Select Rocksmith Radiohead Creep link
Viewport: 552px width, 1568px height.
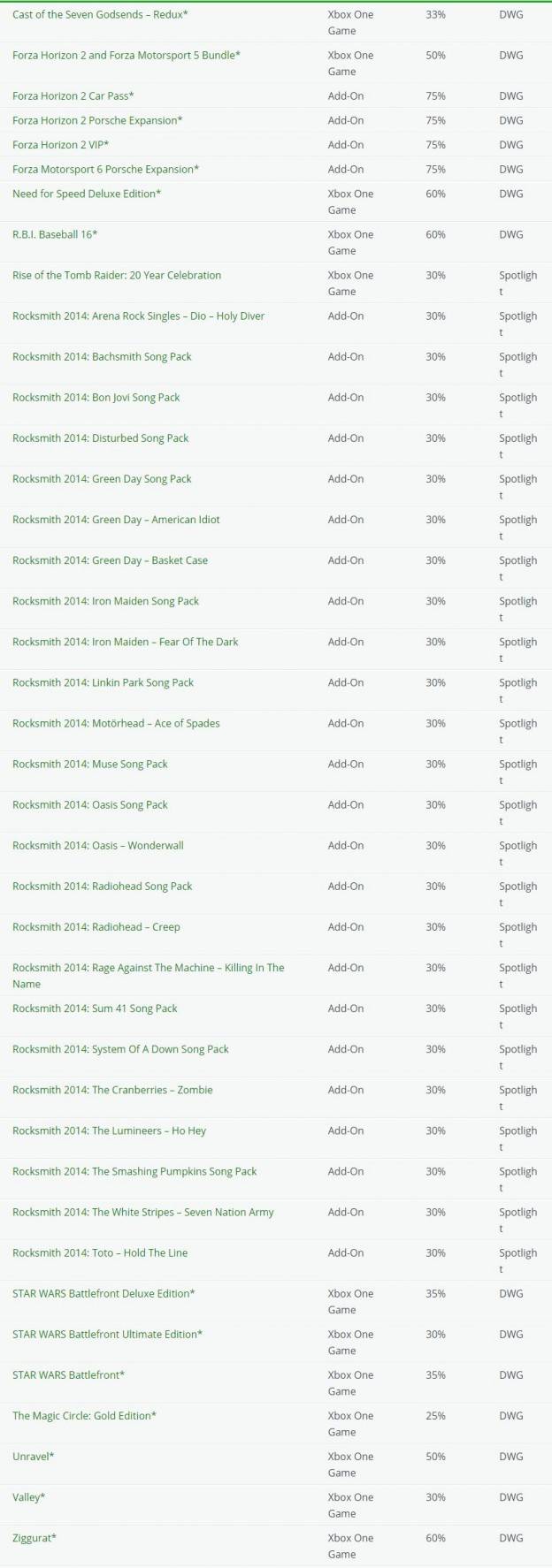click(x=96, y=927)
